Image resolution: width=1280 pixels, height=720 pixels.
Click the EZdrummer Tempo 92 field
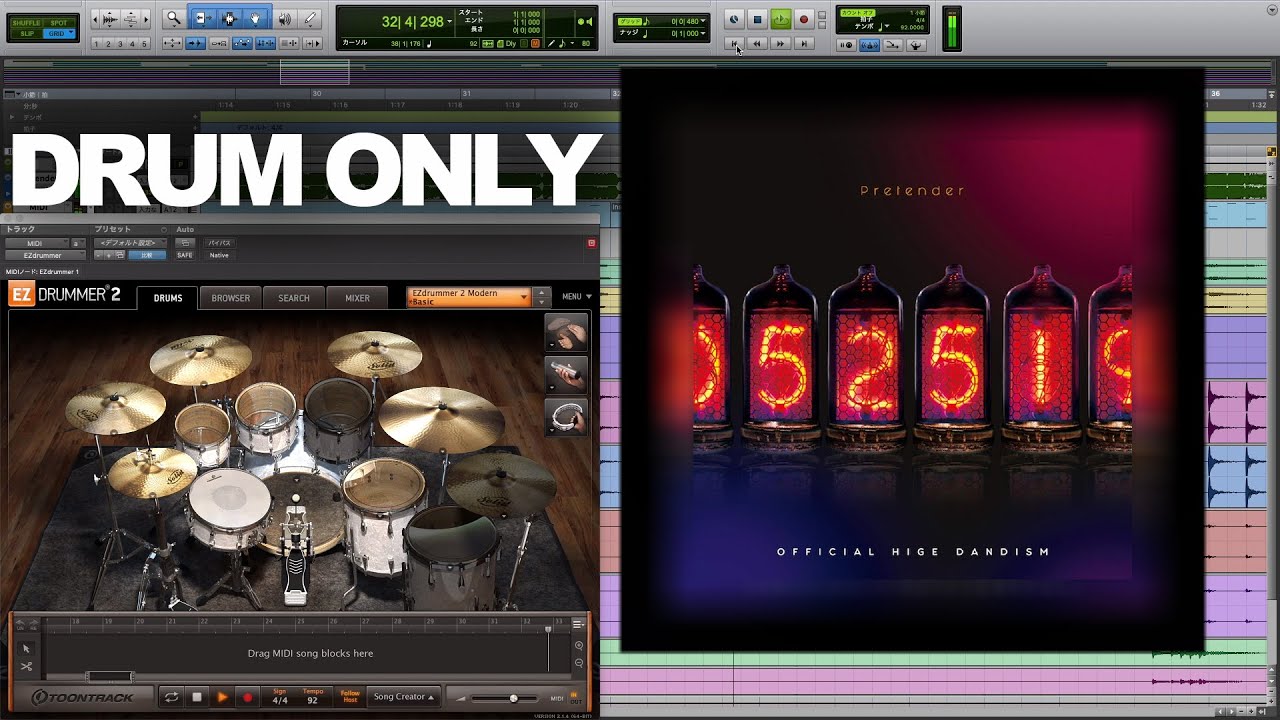313,697
